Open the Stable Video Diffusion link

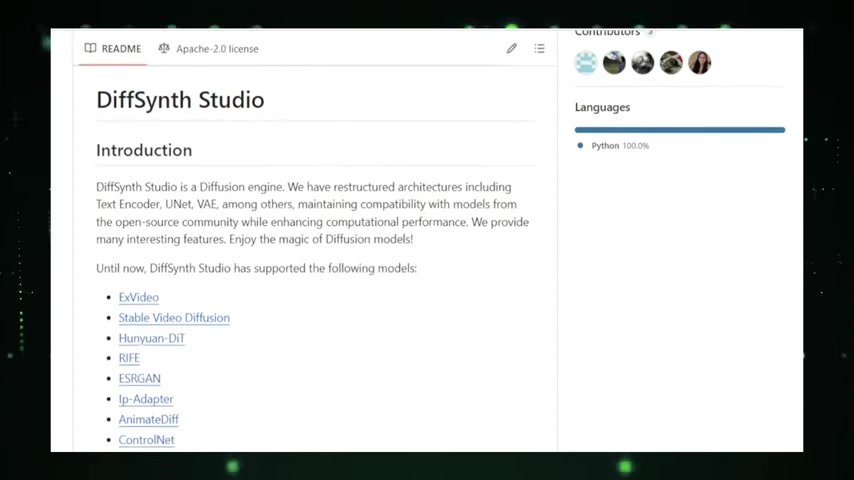click(x=174, y=318)
